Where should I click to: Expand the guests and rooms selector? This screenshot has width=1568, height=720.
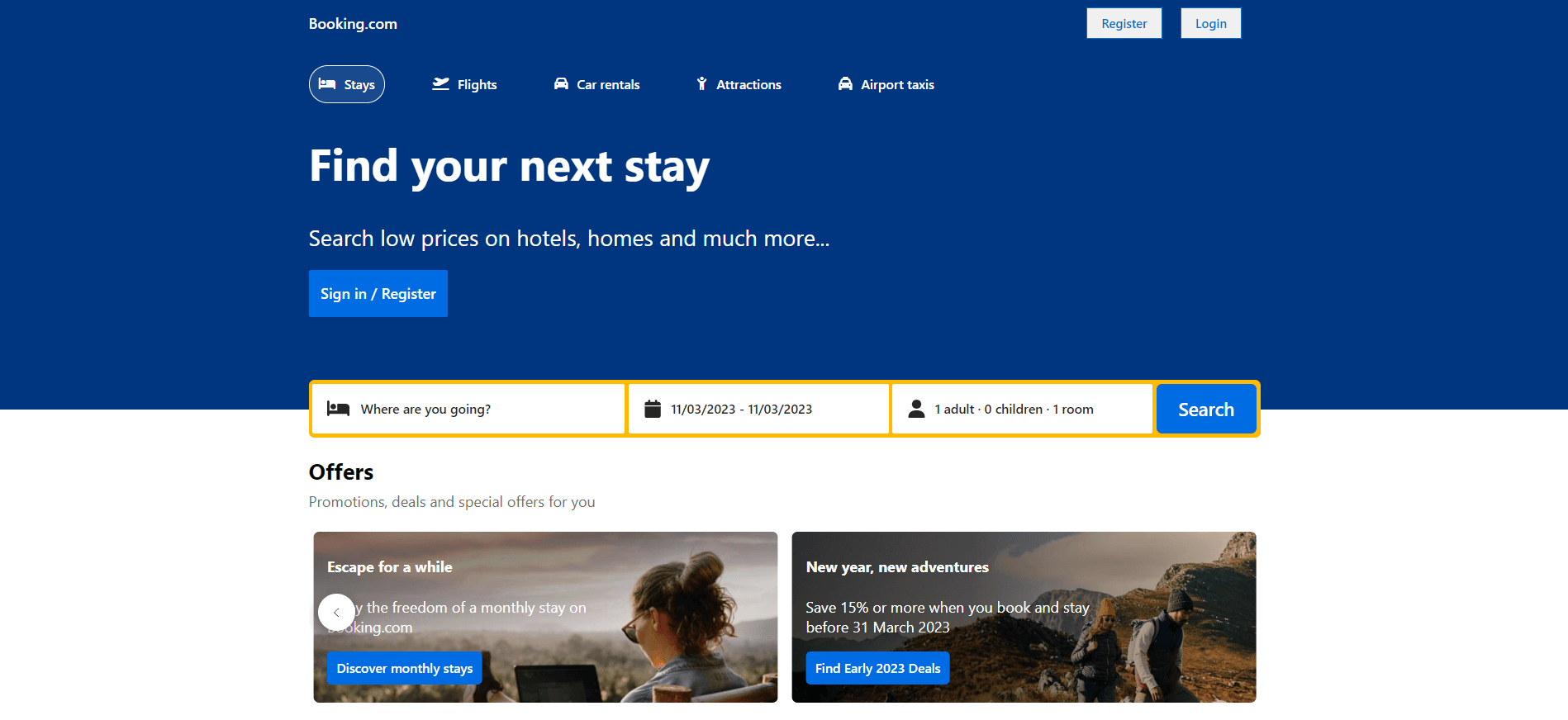1022,409
